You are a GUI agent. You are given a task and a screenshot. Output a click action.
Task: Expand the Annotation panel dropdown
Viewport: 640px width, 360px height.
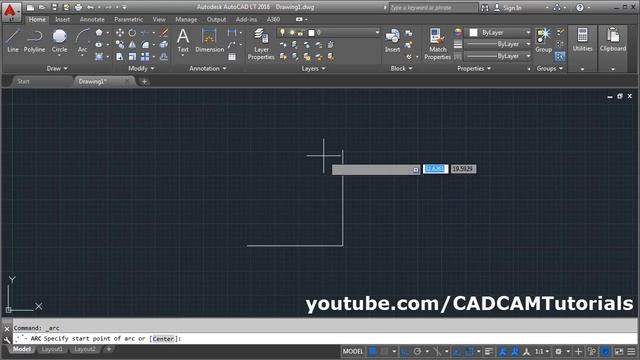208,69
